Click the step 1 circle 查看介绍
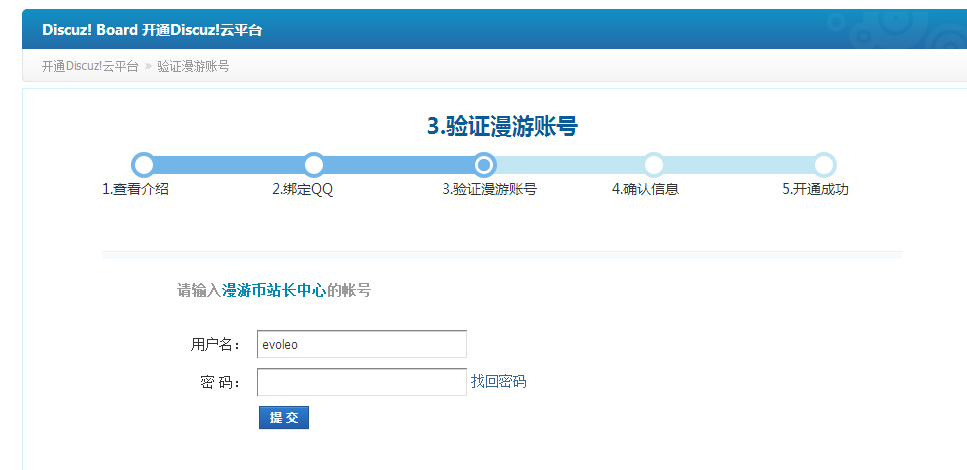This screenshot has width=967, height=470. (x=144, y=165)
